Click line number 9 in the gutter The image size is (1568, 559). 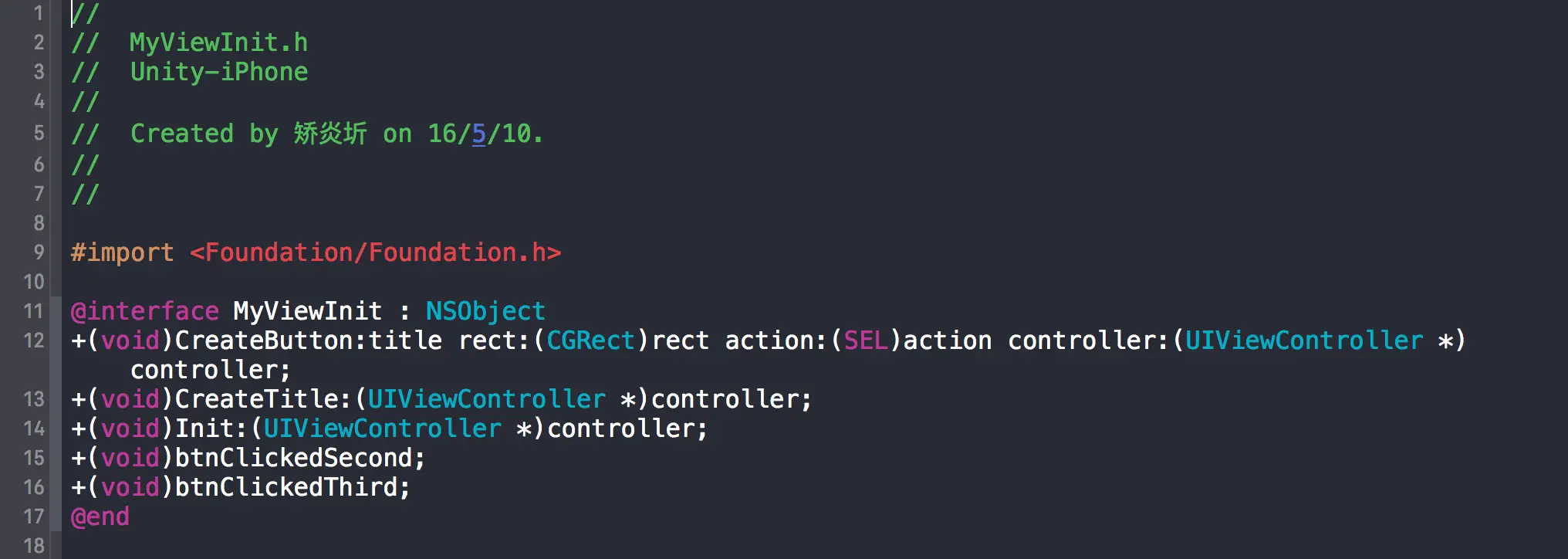click(39, 252)
